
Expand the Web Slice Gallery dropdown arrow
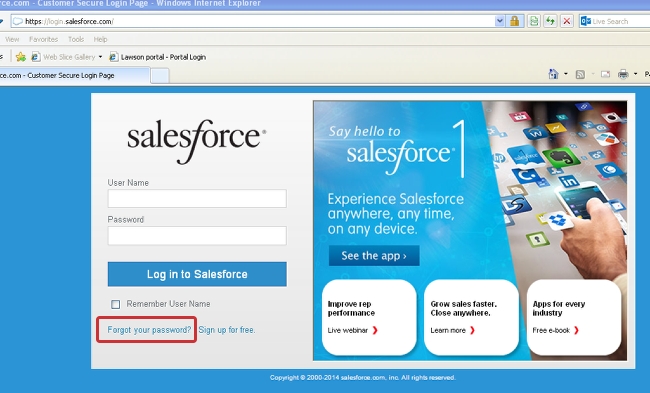[x=100, y=57]
